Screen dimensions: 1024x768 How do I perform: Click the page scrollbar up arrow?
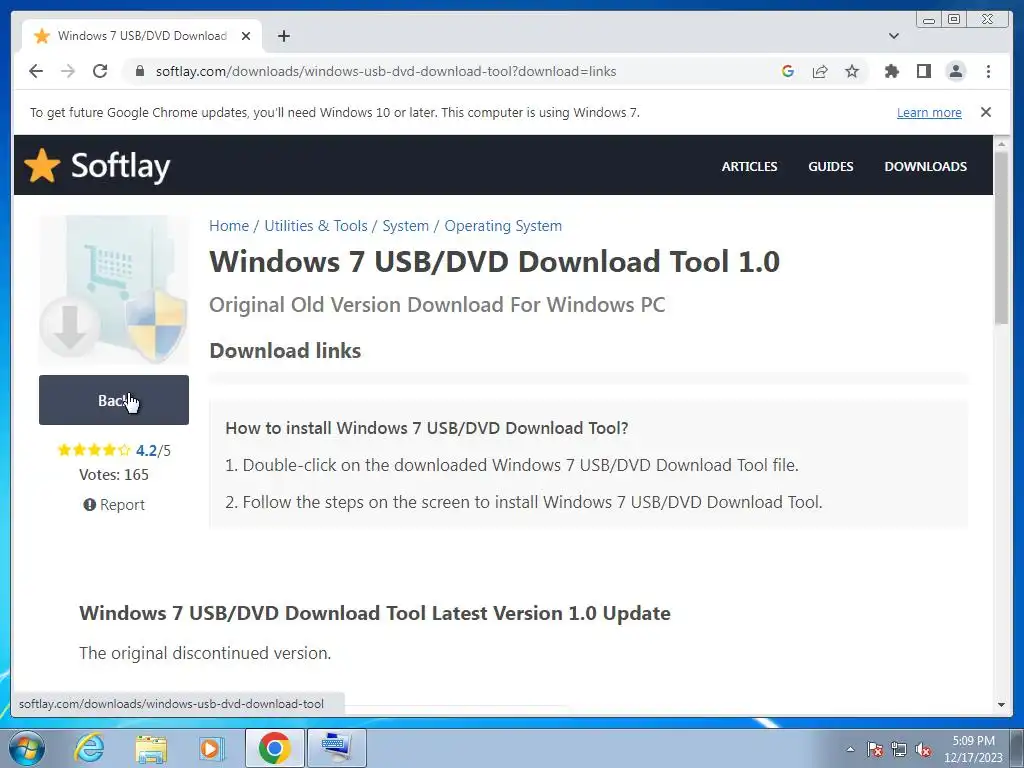click(x=1001, y=143)
